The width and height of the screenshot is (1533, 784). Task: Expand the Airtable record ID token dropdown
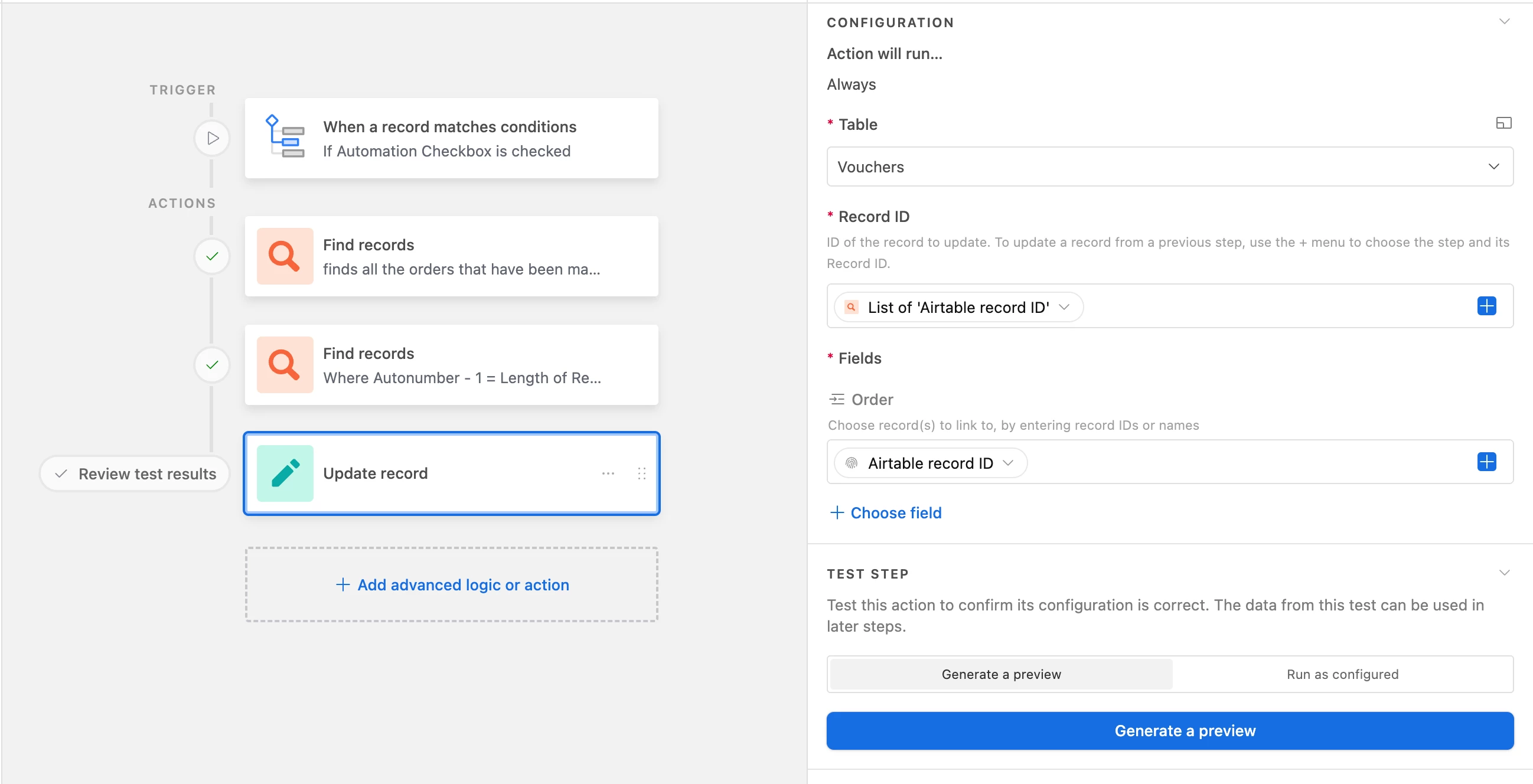[x=1007, y=463]
